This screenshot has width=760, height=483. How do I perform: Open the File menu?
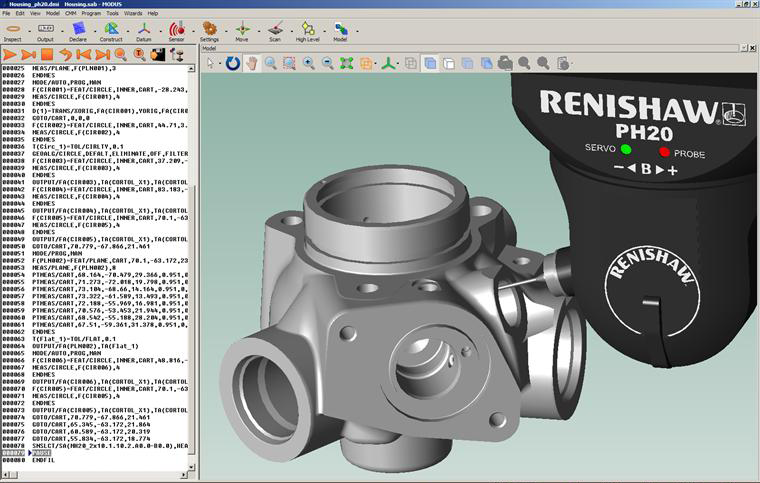point(6,14)
